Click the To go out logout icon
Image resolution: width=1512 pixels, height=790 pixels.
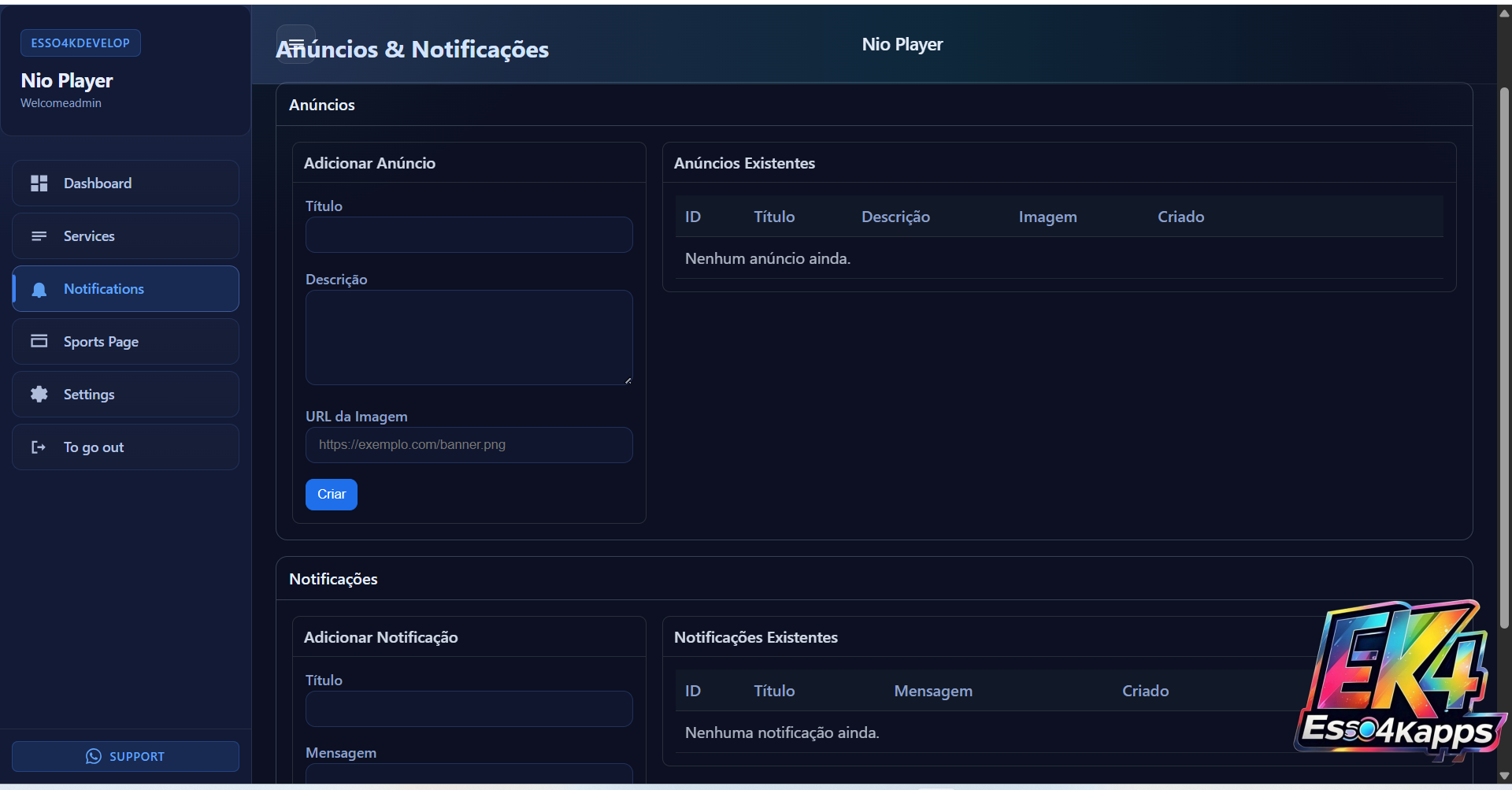pos(39,447)
